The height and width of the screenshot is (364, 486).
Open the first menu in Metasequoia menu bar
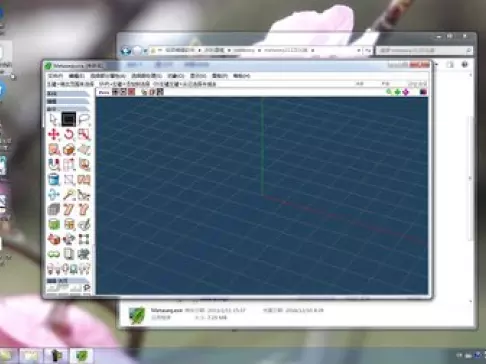pyautogui.click(x=55, y=76)
